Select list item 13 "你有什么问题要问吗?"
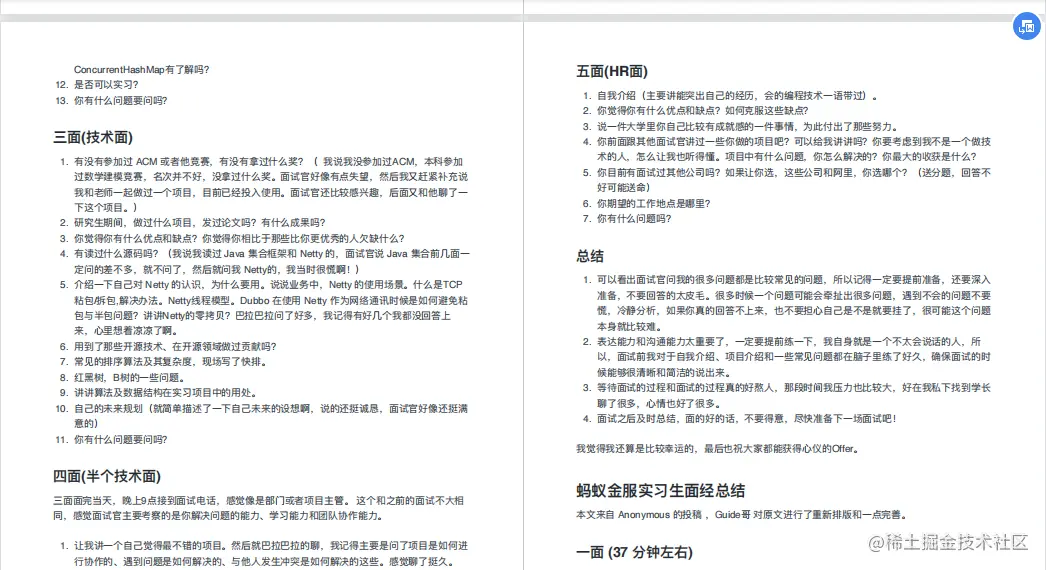 (121, 101)
